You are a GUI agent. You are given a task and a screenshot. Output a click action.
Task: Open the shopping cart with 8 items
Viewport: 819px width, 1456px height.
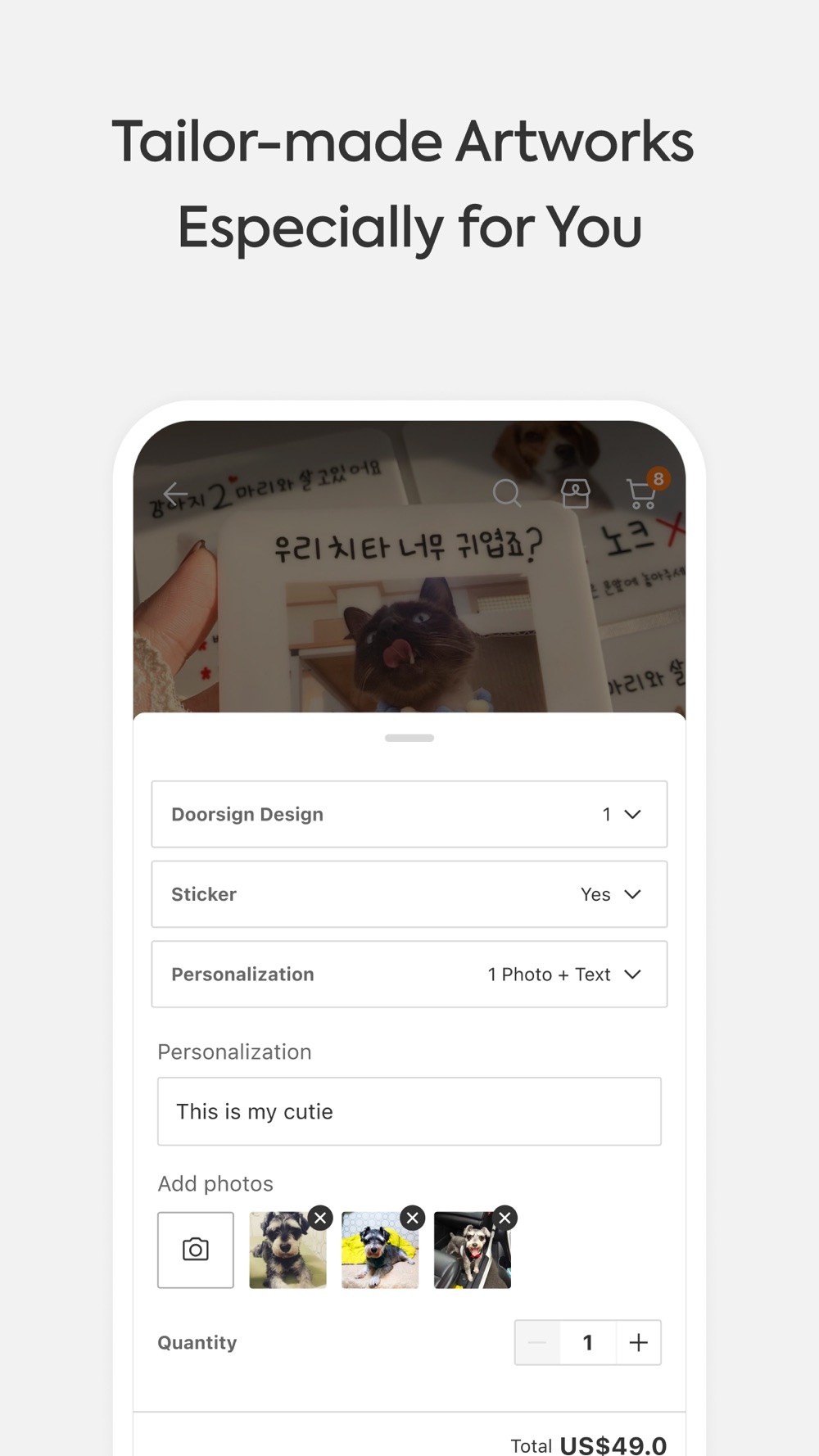point(642,493)
